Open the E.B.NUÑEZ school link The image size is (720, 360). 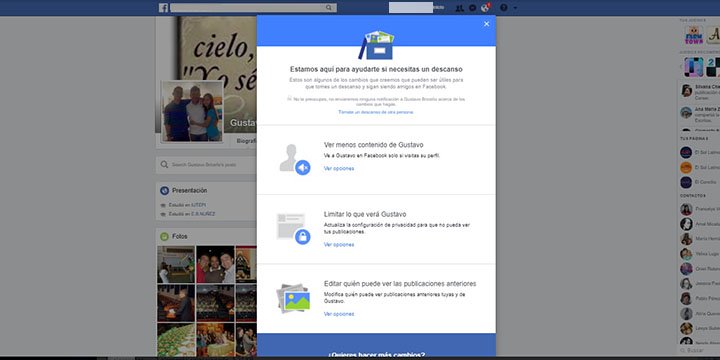(204, 214)
